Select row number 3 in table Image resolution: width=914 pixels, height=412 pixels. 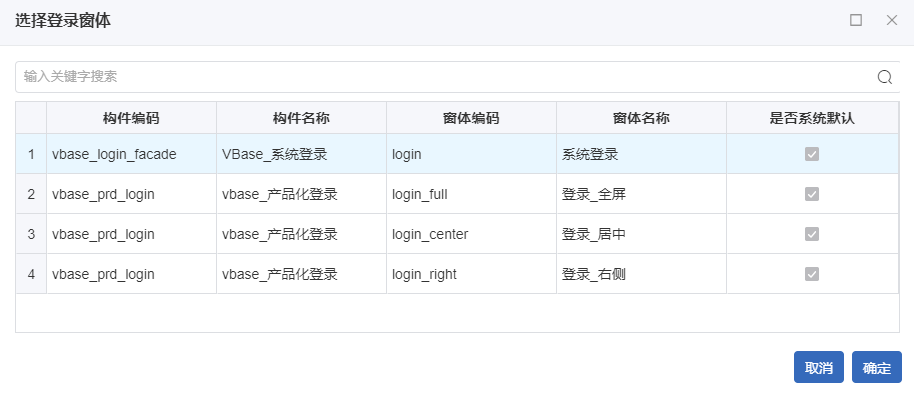pos(31,234)
